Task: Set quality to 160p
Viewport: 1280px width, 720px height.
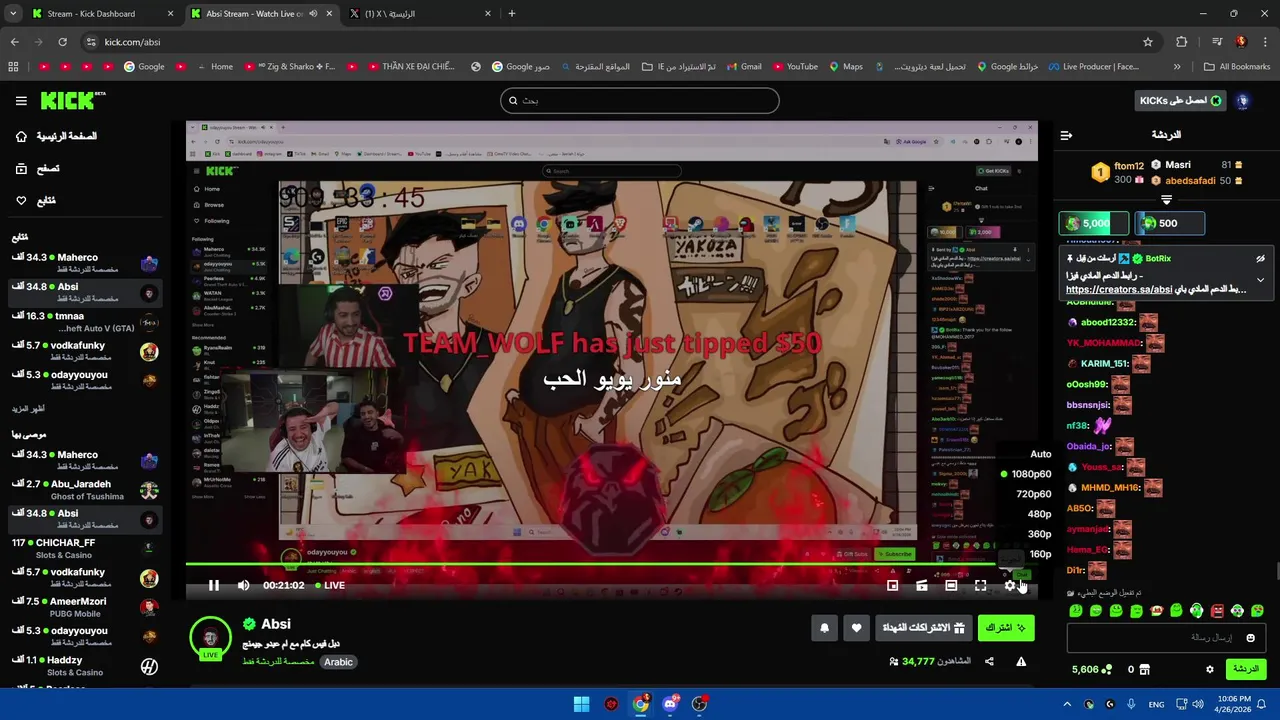Action: pyautogui.click(x=1040, y=554)
